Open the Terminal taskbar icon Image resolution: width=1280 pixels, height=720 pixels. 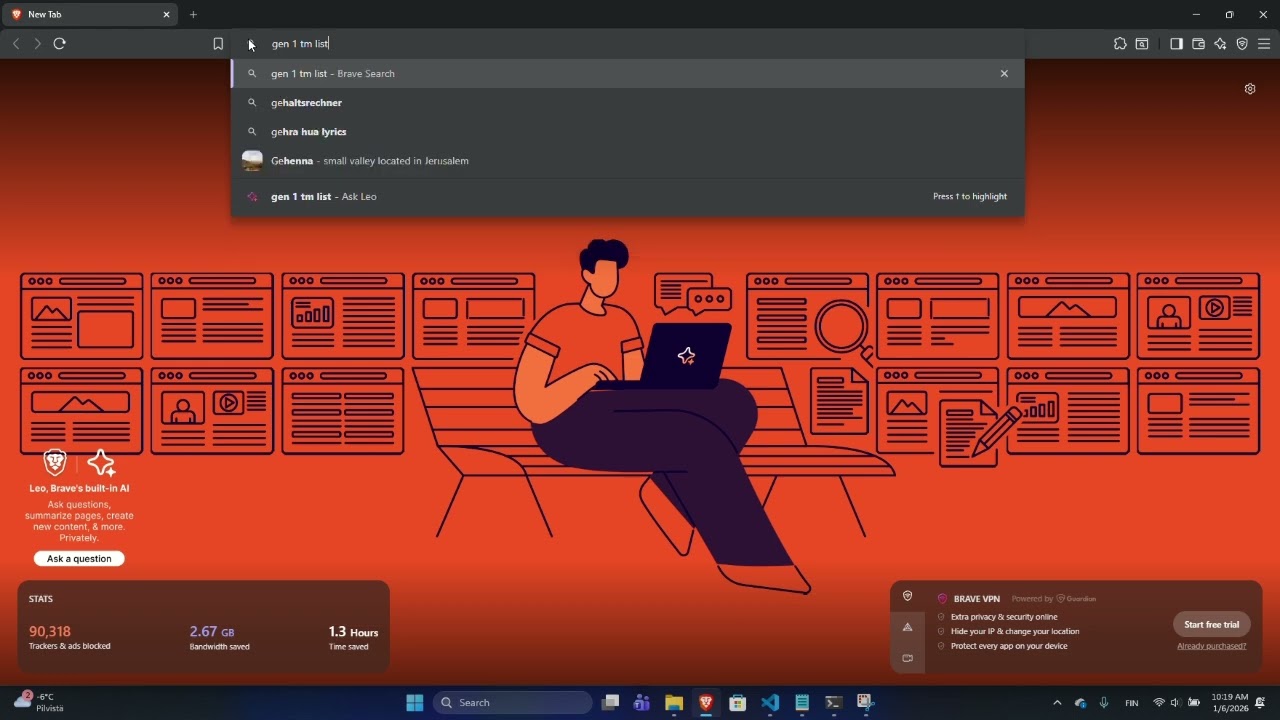pos(834,703)
